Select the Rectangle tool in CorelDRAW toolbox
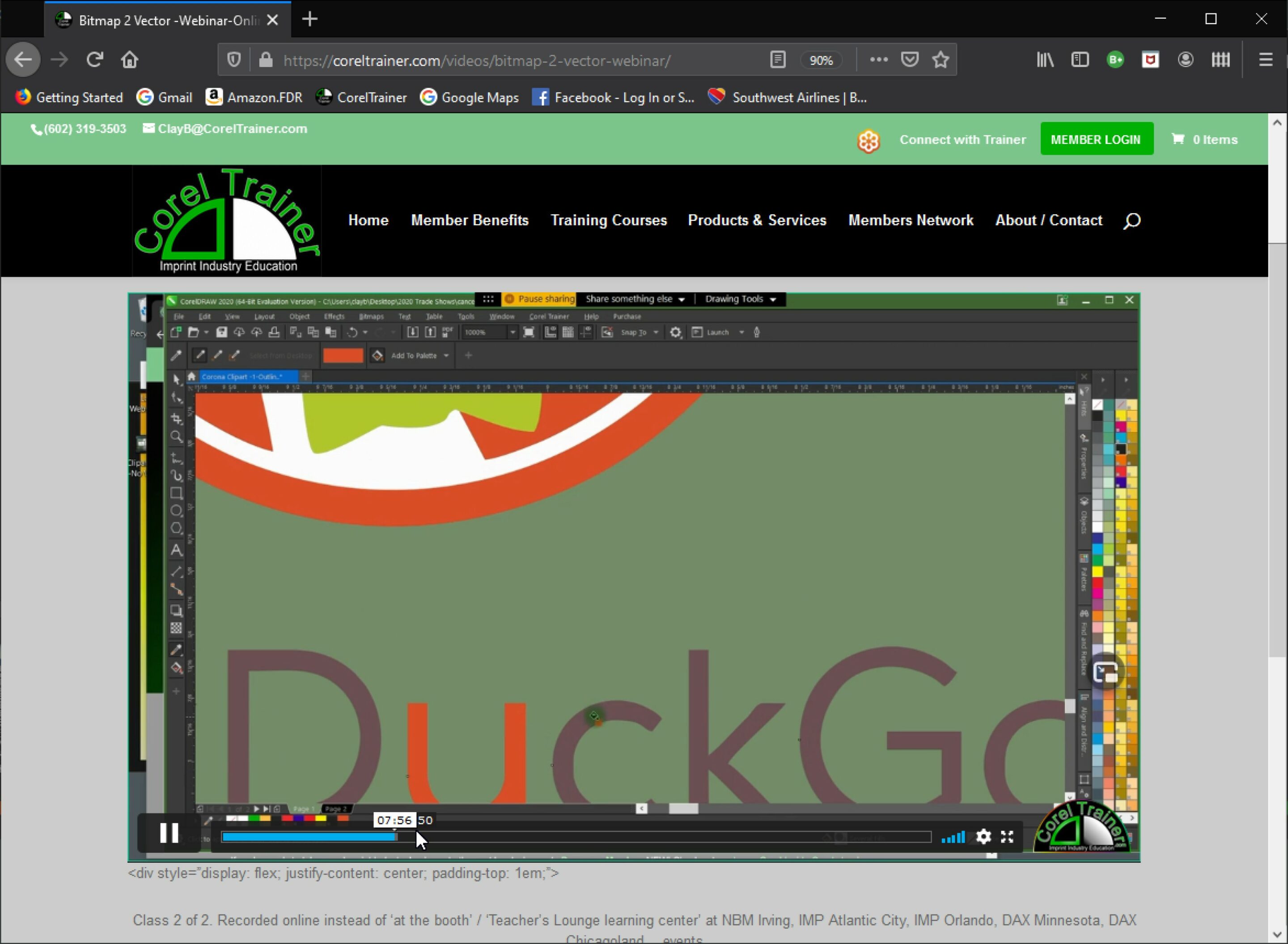This screenshot has height=944, width=1288. tap(177, 493)
